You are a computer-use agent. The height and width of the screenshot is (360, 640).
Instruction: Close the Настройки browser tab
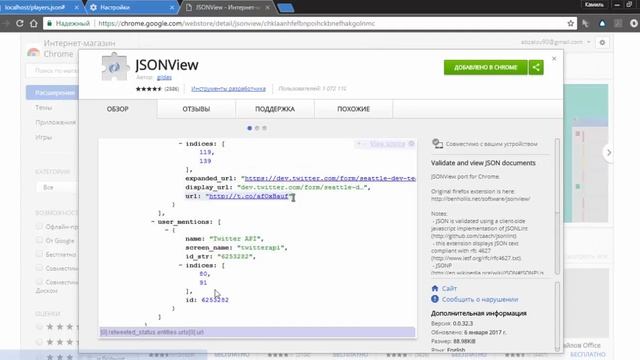pyautogui.click(x=172, y=7)
